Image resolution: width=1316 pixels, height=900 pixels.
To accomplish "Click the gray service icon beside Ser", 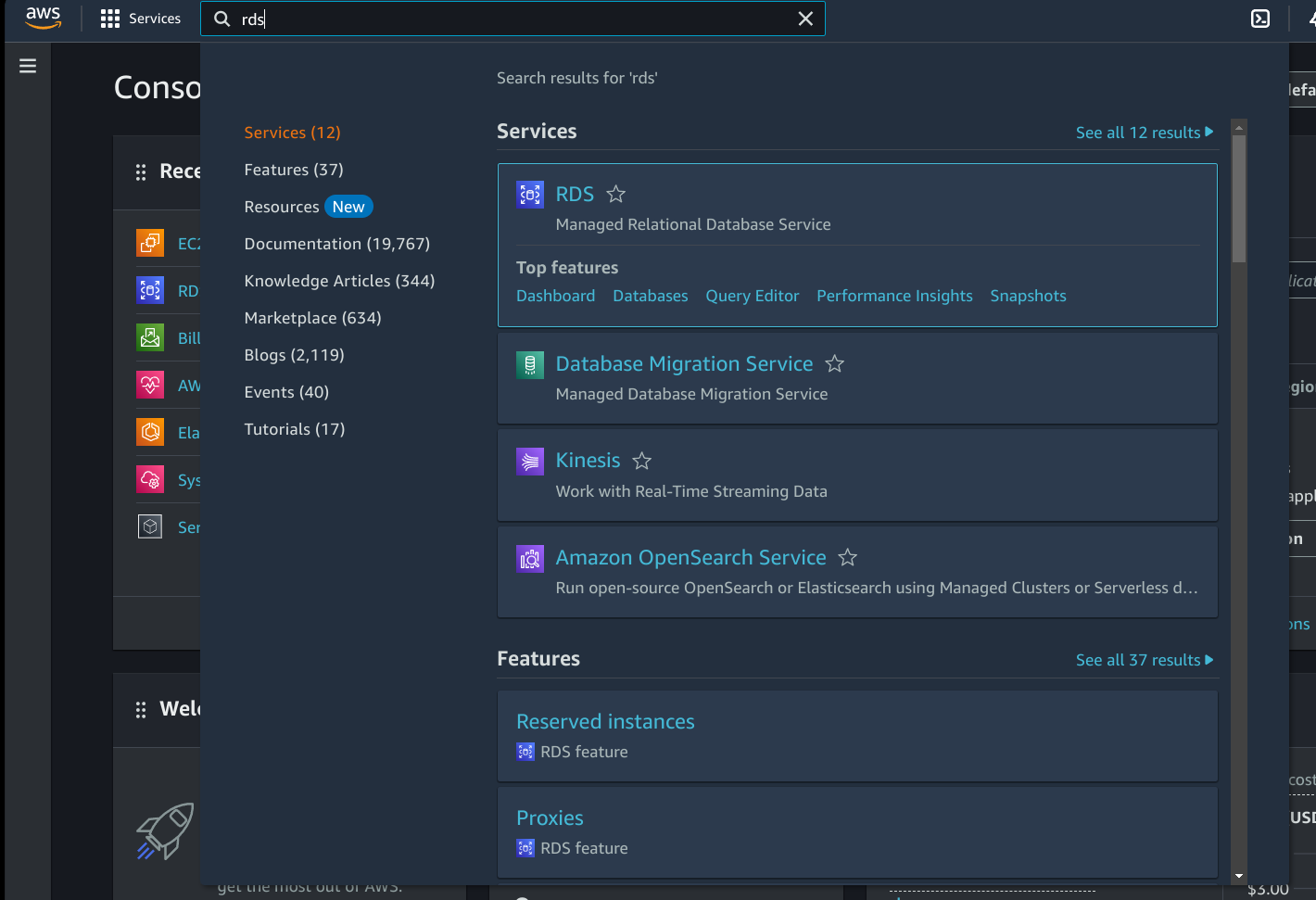I will [150, 526].
